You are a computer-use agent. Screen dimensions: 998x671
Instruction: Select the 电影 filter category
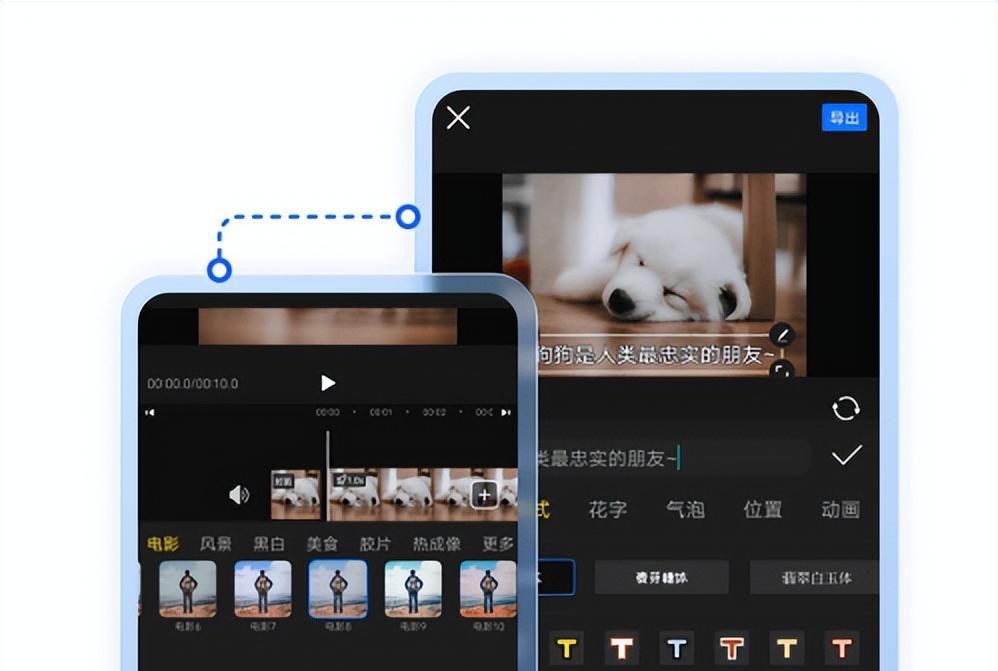163,544
